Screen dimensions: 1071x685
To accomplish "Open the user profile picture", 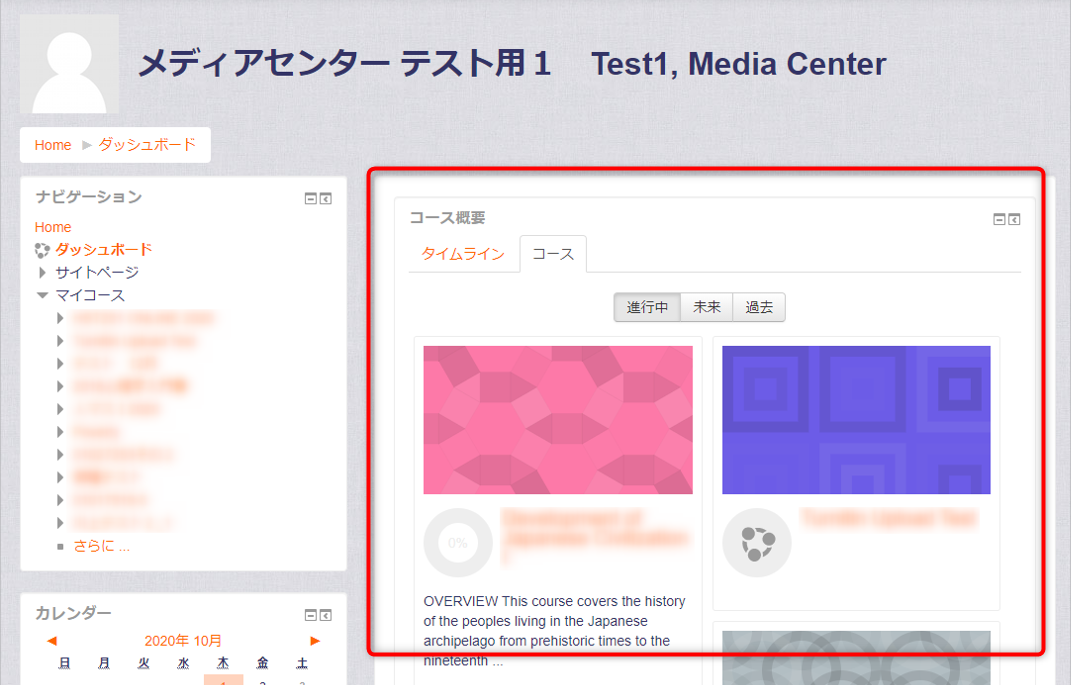I will [x=69, y=64].
